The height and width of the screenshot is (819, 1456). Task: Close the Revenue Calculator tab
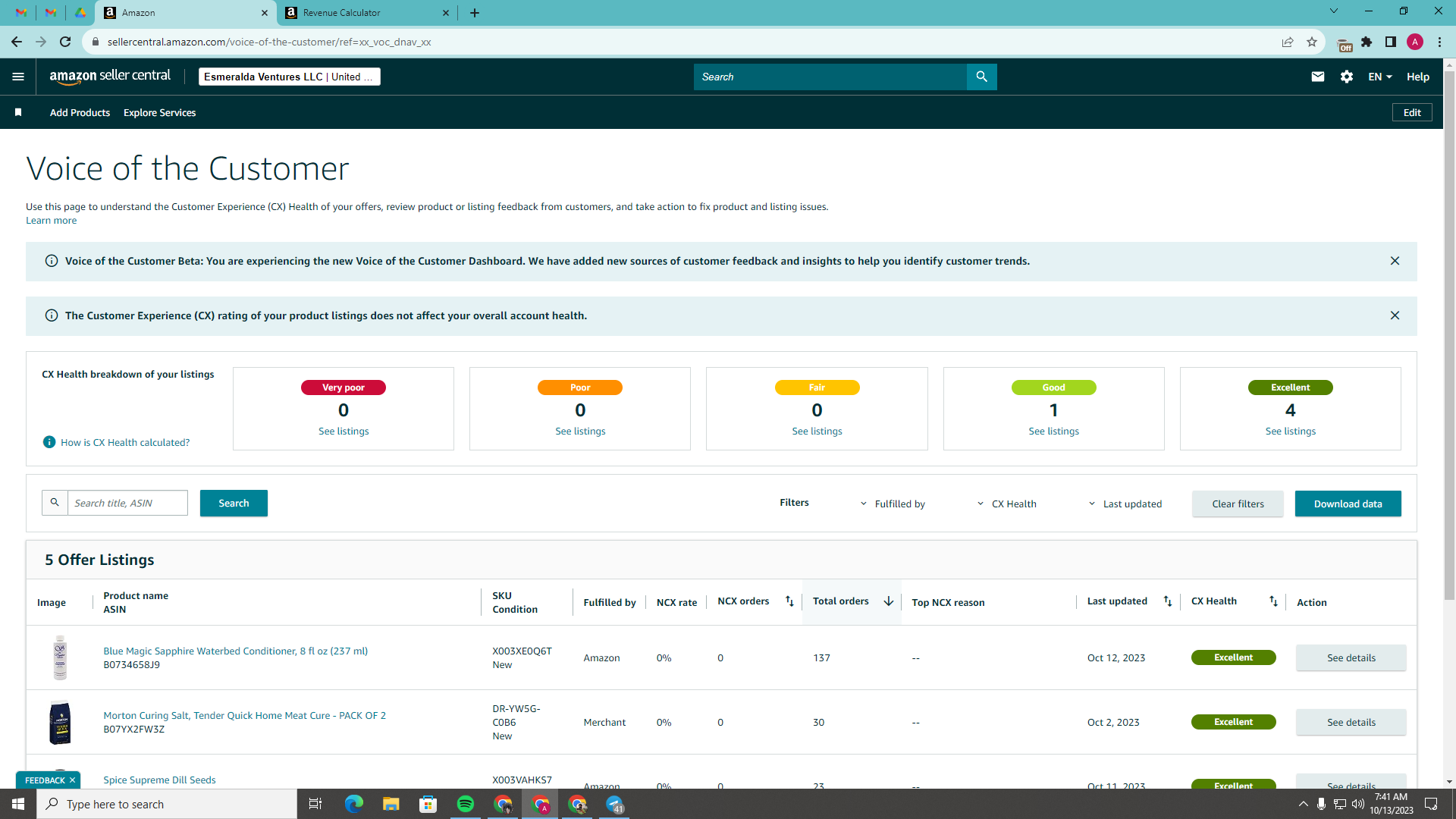point(446,13)
